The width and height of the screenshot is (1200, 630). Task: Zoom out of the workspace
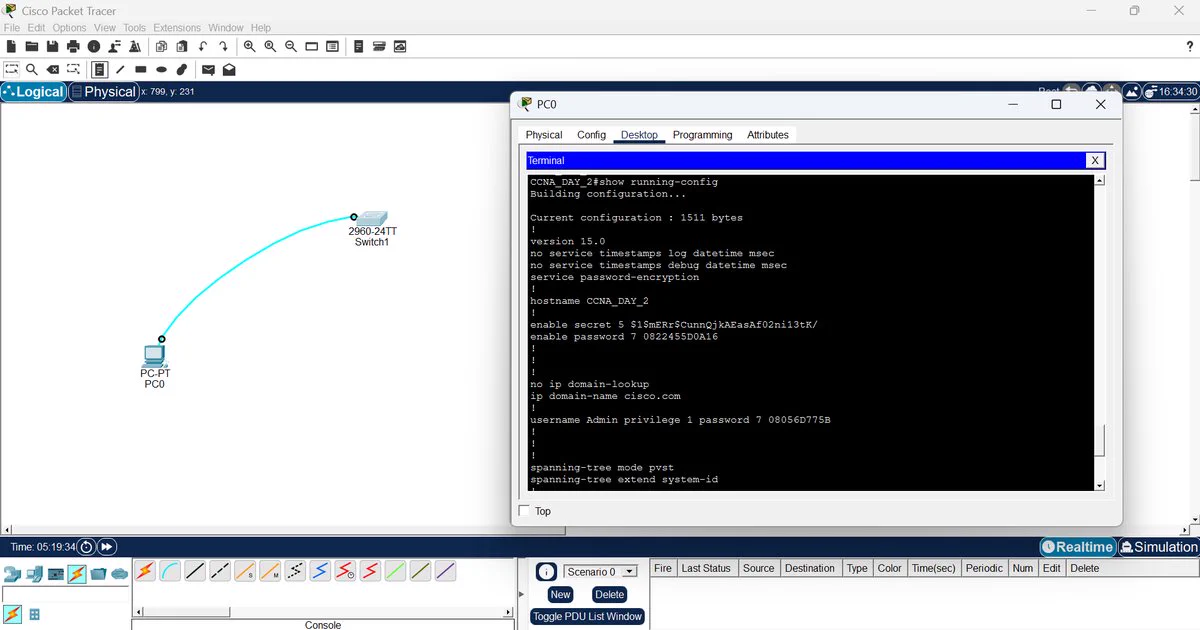coord(290,46)
